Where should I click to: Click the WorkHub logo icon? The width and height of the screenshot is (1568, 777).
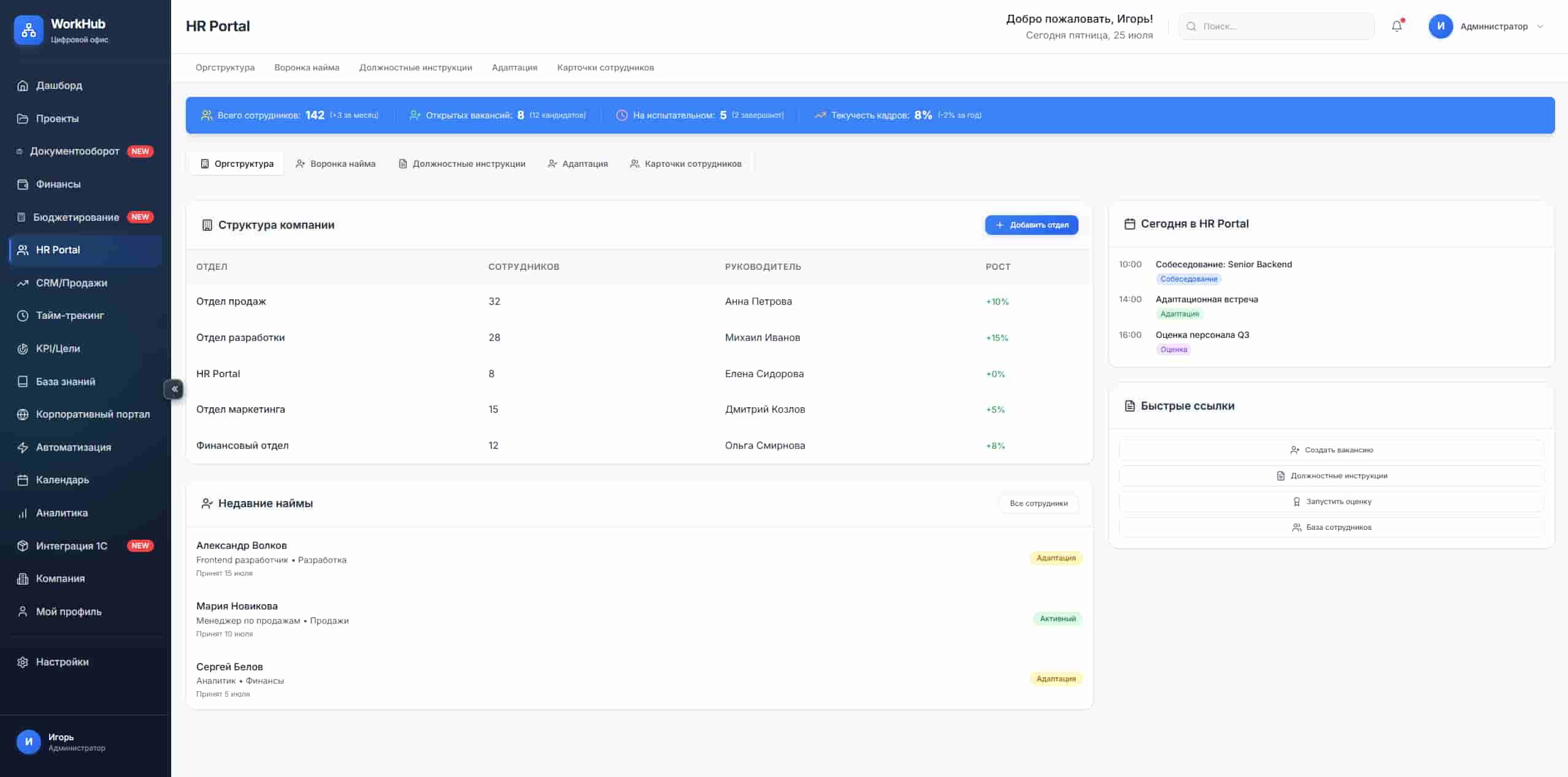(x=28, y=30)
